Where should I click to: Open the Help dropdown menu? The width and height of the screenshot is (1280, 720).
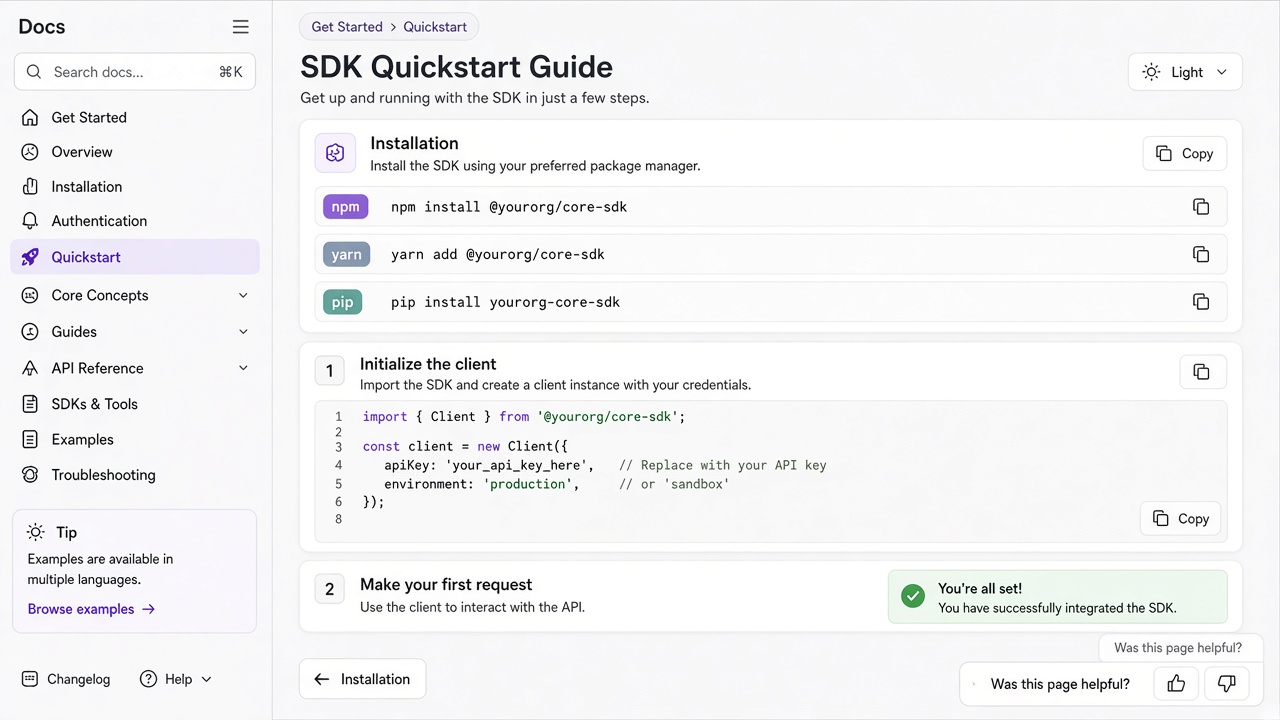(x=176, y=679)
